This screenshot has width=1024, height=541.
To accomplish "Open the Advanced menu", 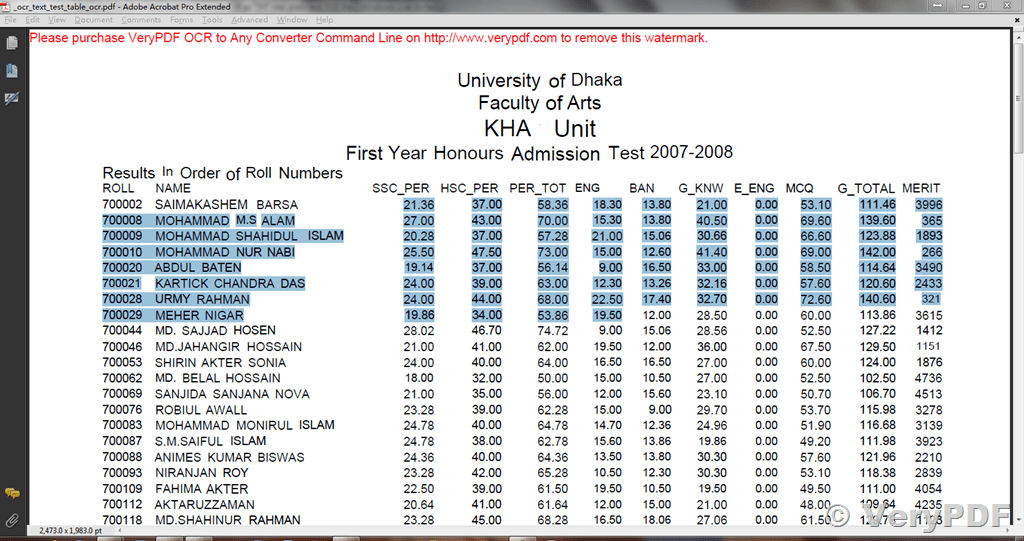I will click(250, 20).
